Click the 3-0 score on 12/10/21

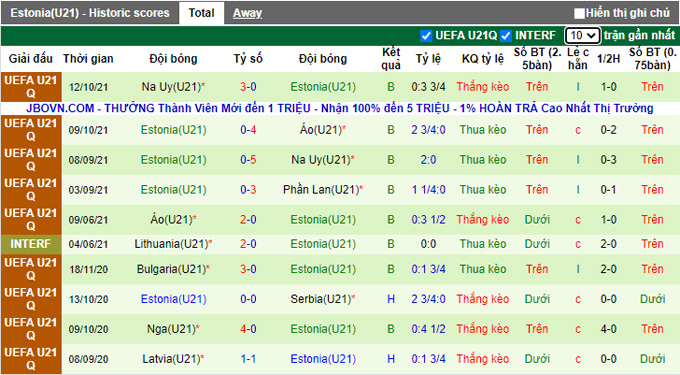tap(248, 87)
